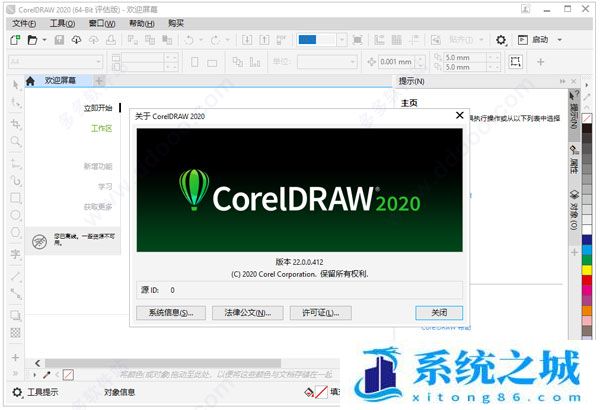Toggle landscape page orientation

click(212, 62)
